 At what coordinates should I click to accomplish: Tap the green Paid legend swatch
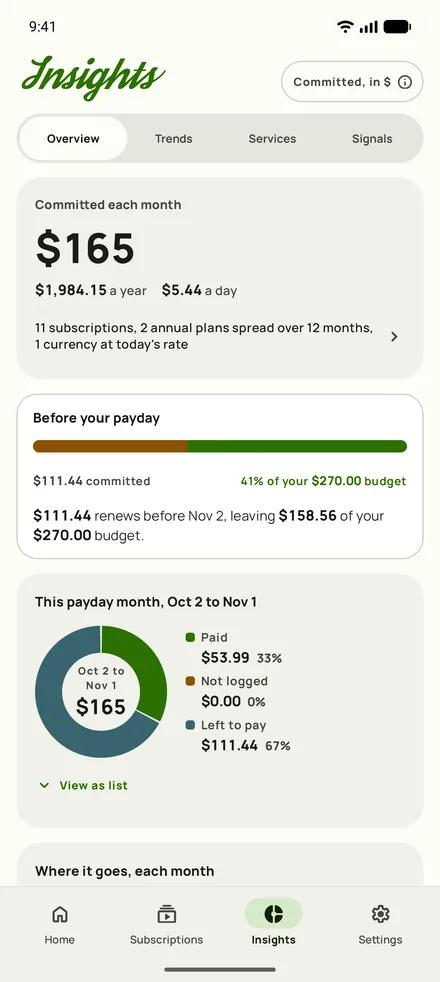point(190,638)
